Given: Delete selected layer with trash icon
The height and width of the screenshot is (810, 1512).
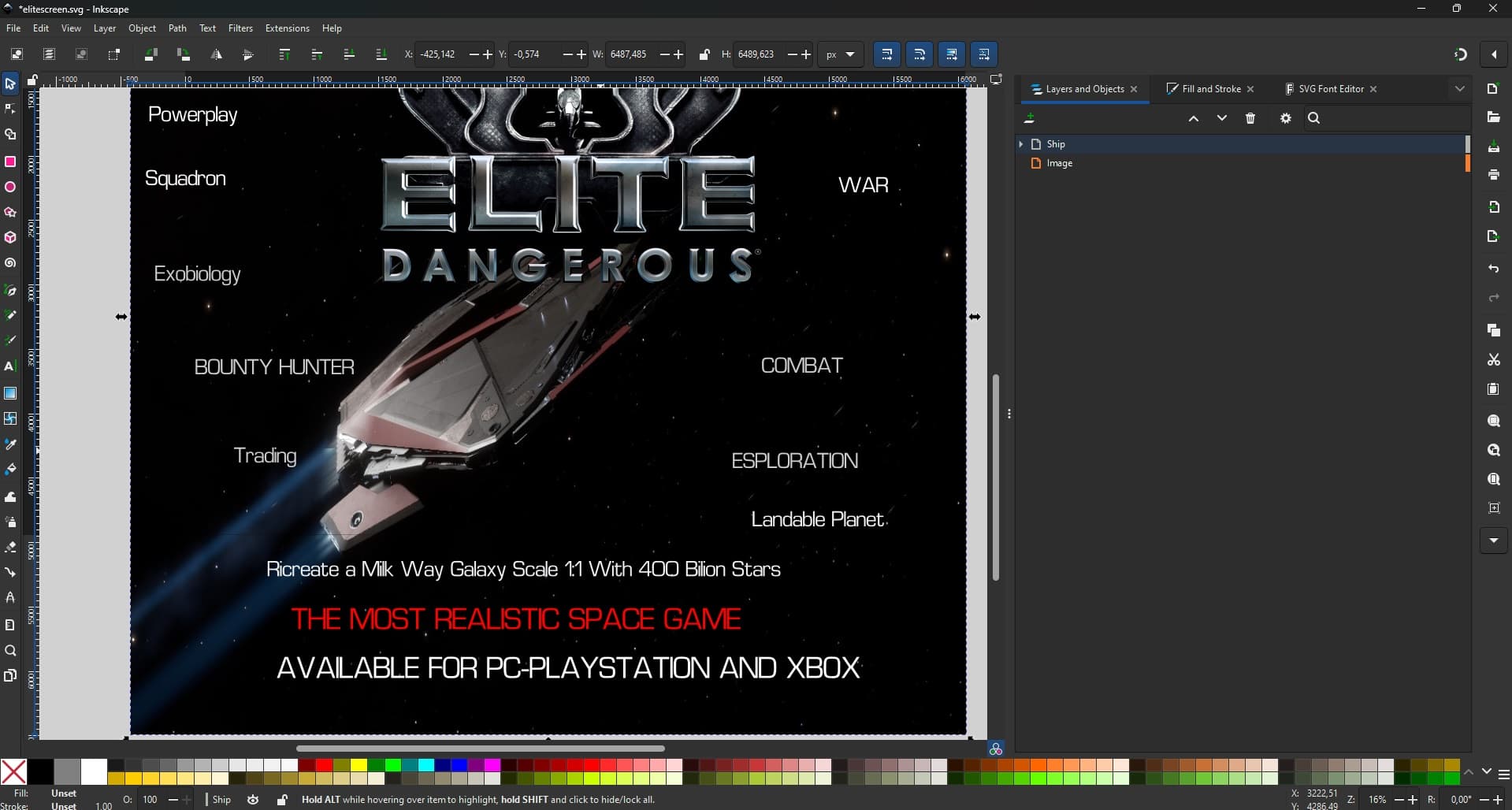Looking at the screenshot, I should click(x=1250, y=118).
